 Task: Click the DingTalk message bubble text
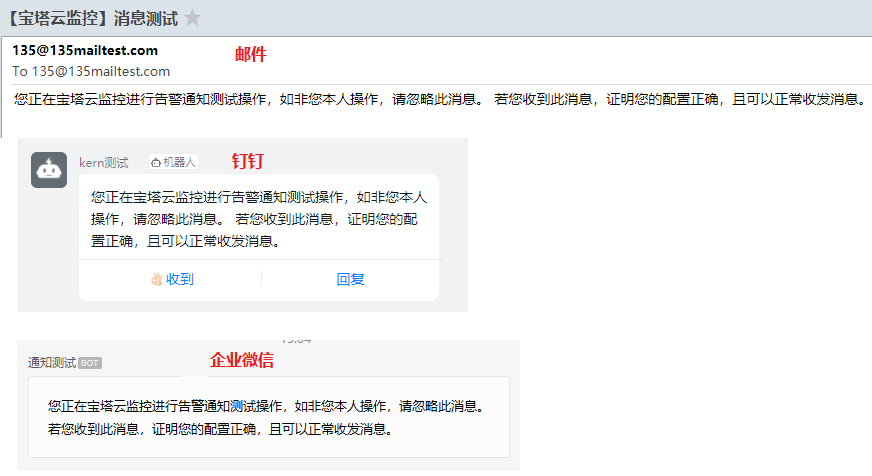click(259, 219)
